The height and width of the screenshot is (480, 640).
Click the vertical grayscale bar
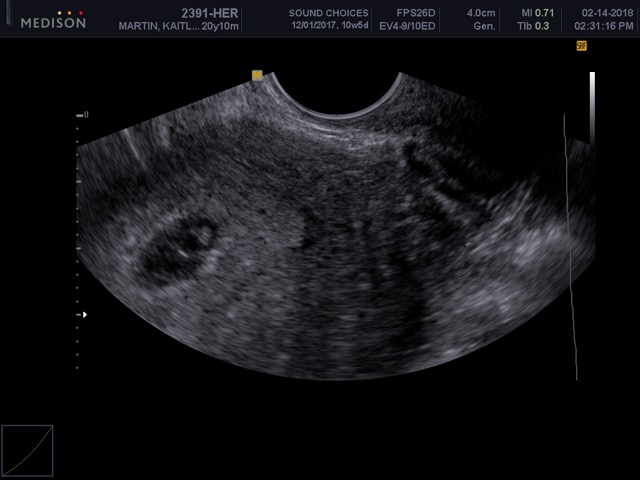click(592, 108)
